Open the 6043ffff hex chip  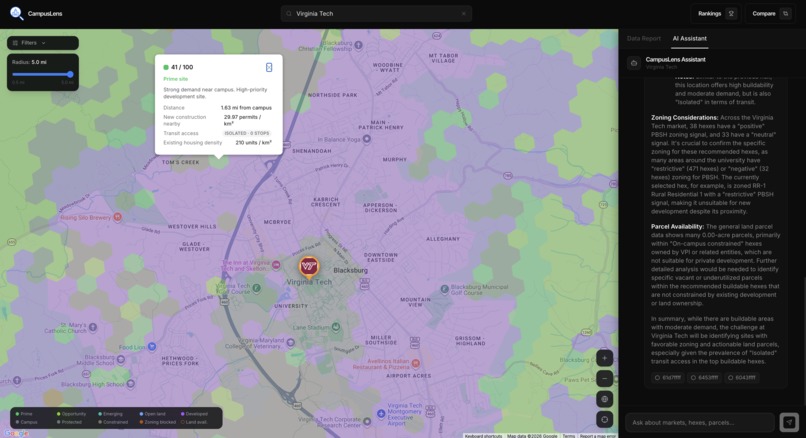[741, 377]
